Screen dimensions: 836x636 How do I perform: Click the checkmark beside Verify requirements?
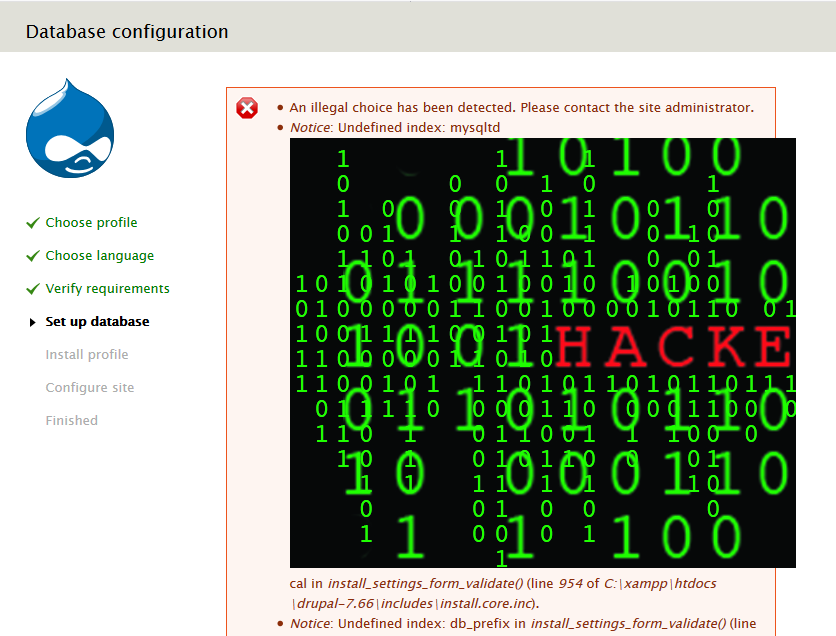point(33,289)
